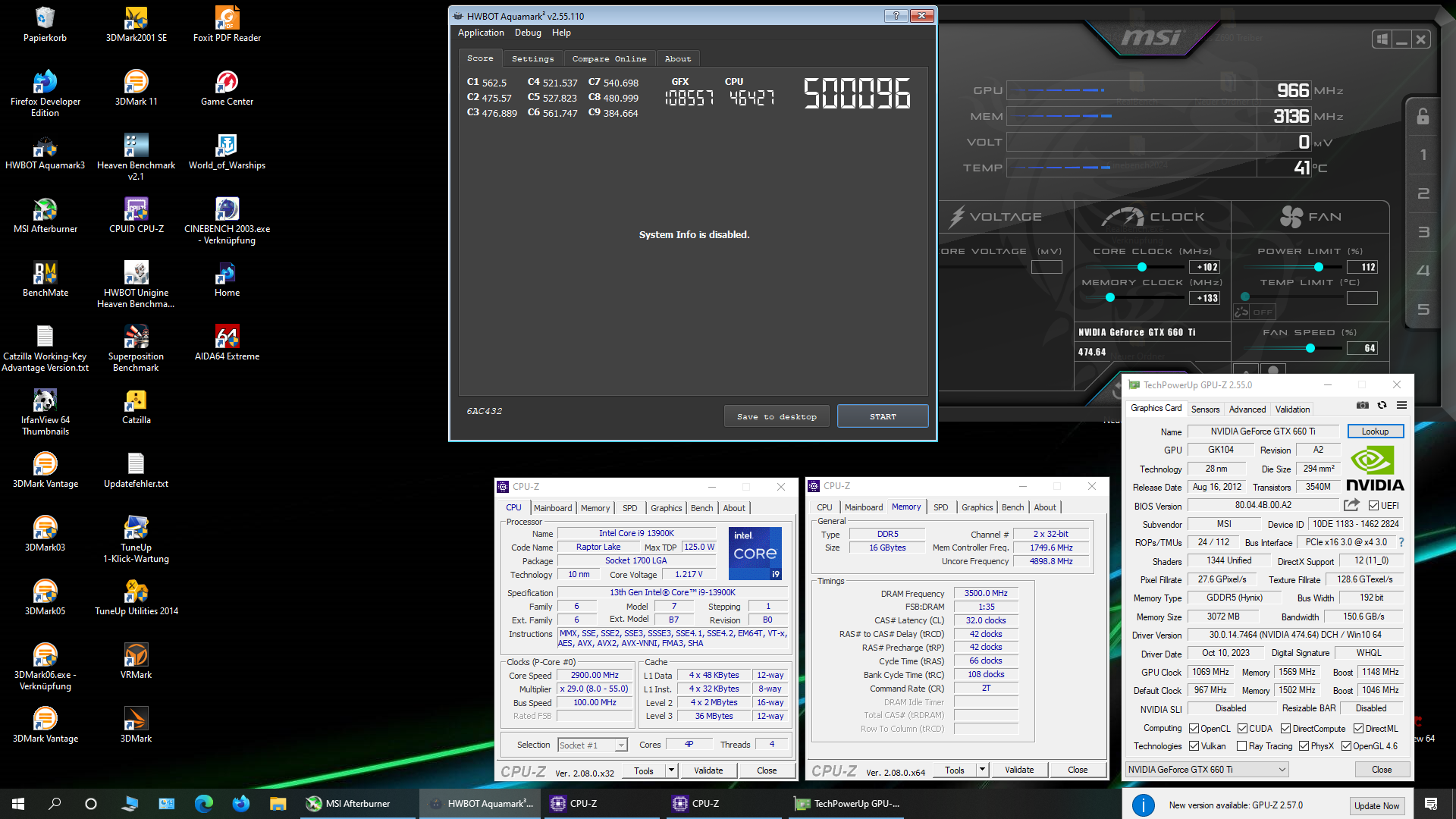The height and width of the screenshot is (819, 1456).
Task: Open the TuneUp Utilities 2014 desktop icon
Action: pos(136,598)
